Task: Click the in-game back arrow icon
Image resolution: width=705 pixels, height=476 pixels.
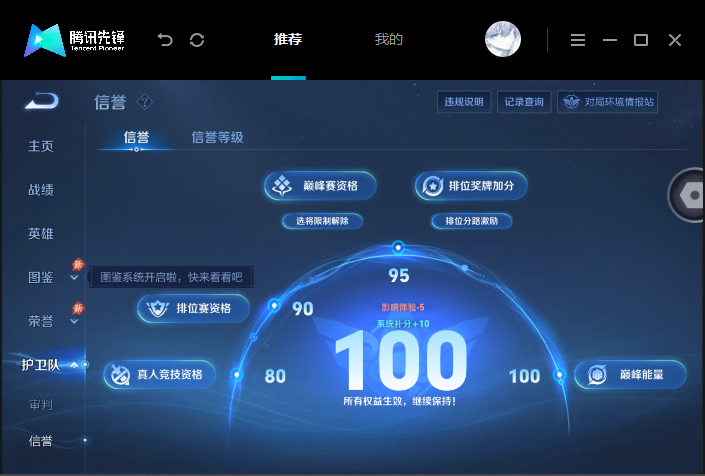Action: 42,101
